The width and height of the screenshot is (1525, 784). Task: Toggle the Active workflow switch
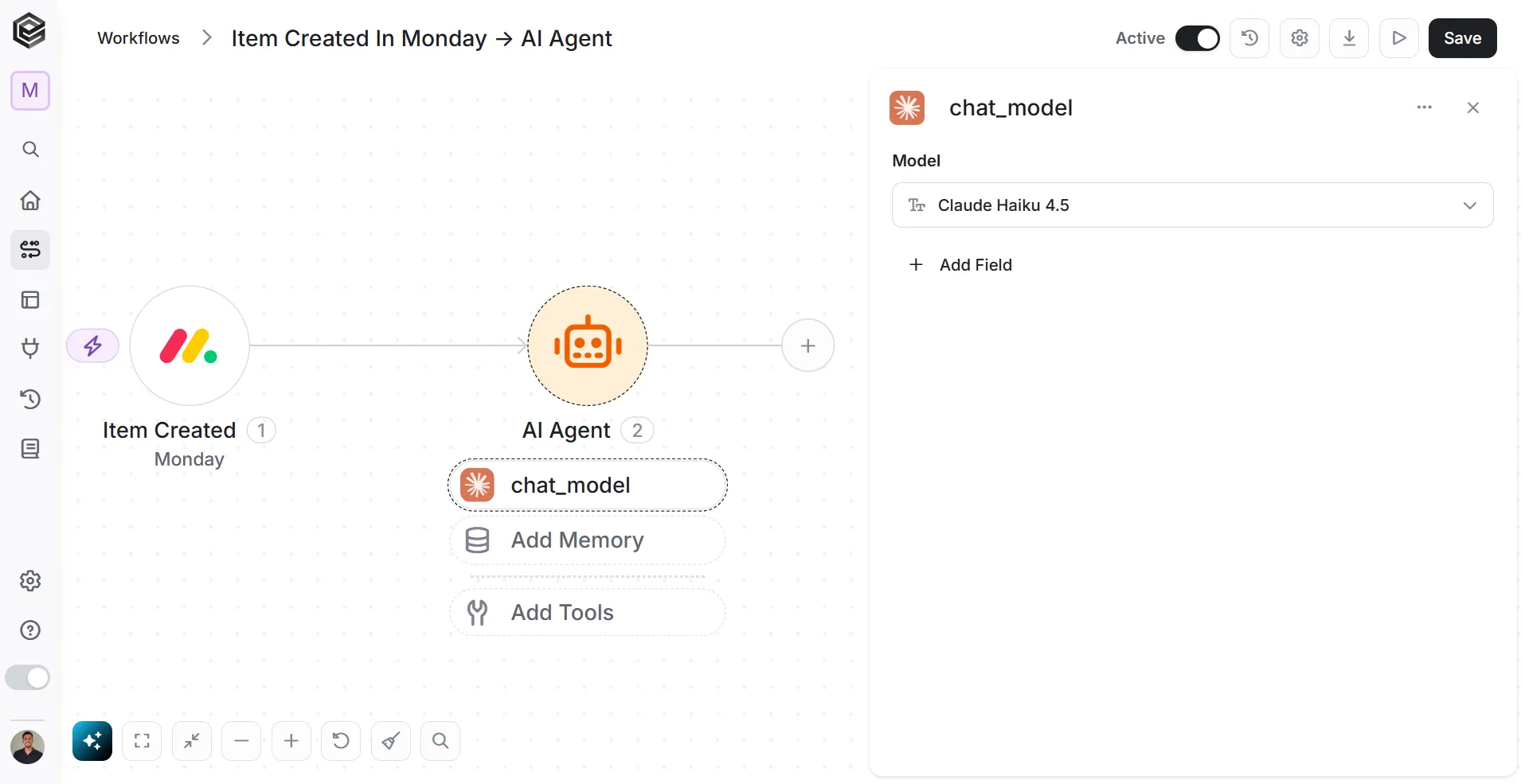point(1198,38)
